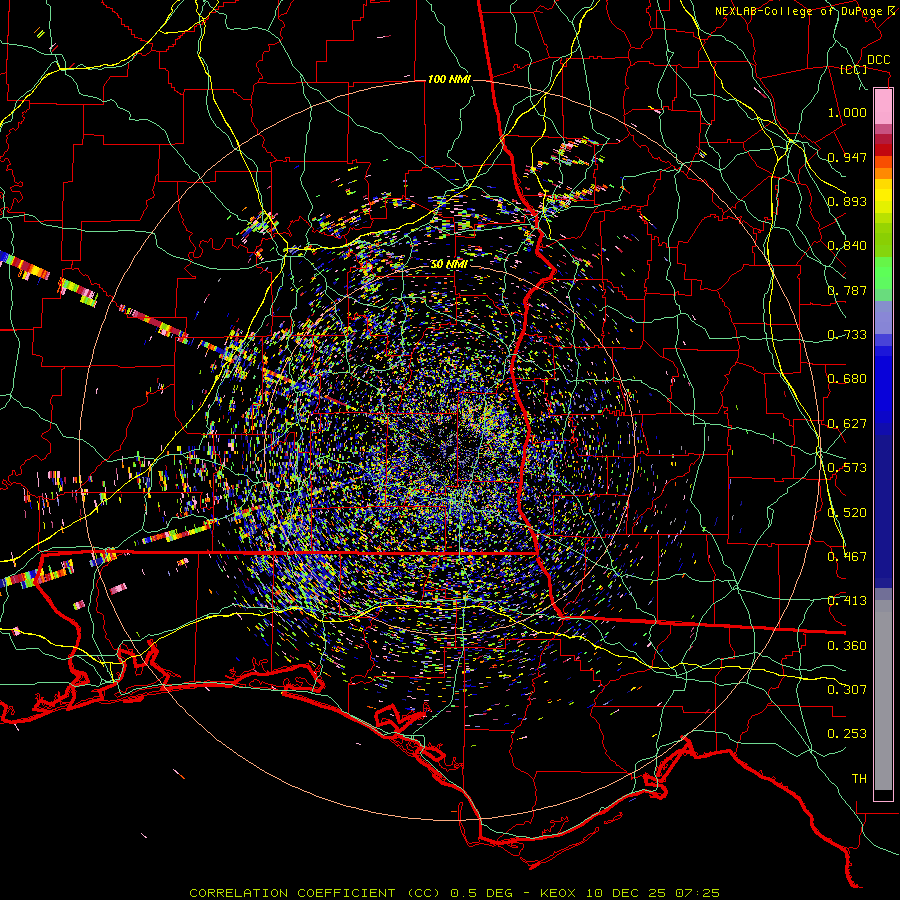Screen dimensions: 900x900
Task: Select the 0.627 scale value
Action: coord(847,424)
